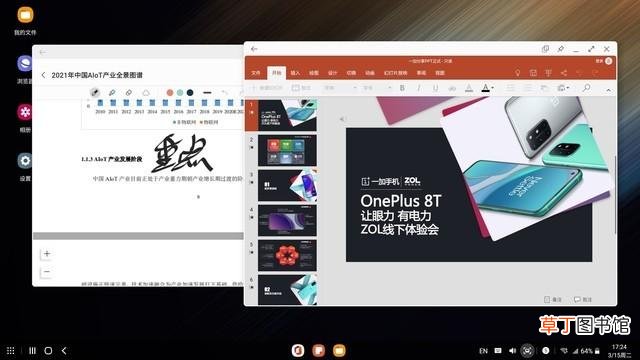Start slideshow with the presentation icon
Viewport: 640px width, 360px height.
[x=548, y=73]
